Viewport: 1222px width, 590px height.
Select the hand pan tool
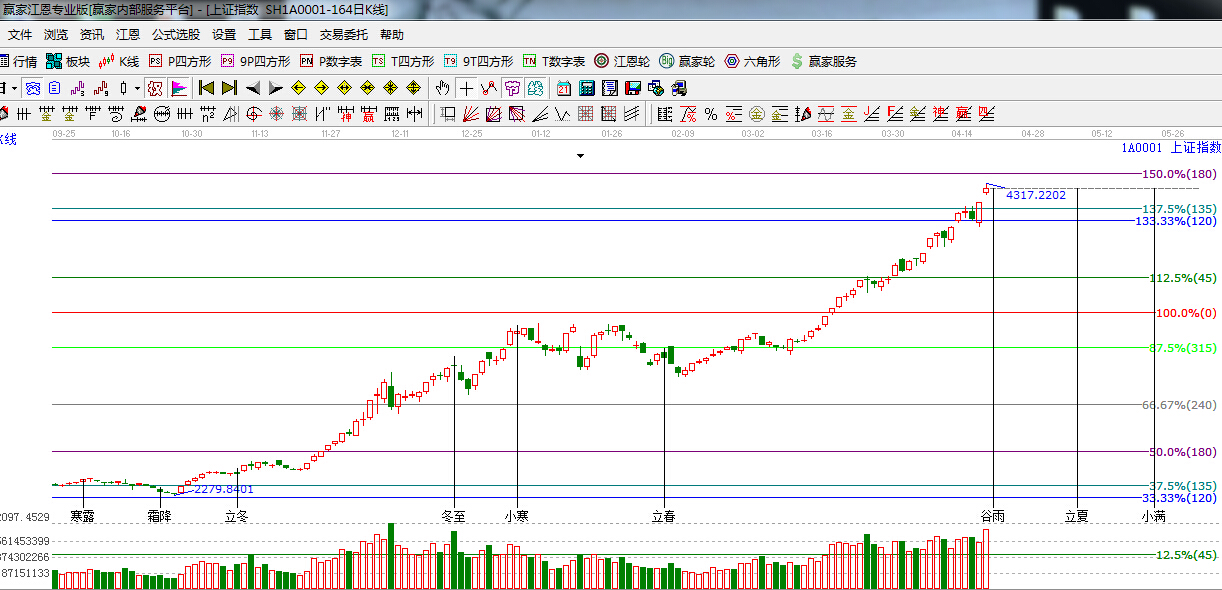click(442, 88)
